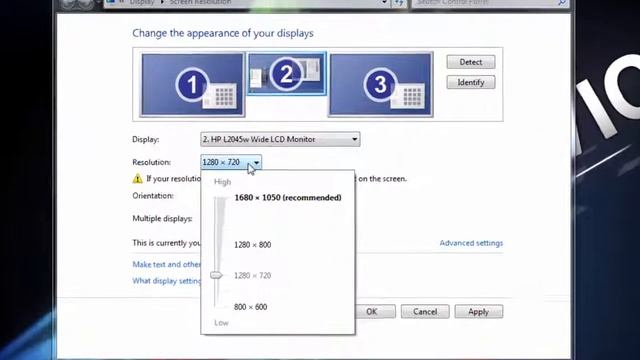Viewport: 640px width, 360px height.
Task: Open Advanced settings link
Action: coord(471,243)
